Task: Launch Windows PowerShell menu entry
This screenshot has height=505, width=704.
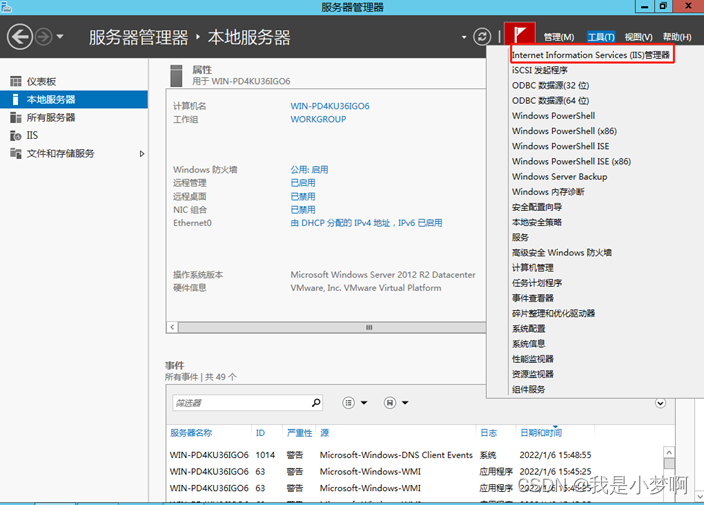Action: 553,116
